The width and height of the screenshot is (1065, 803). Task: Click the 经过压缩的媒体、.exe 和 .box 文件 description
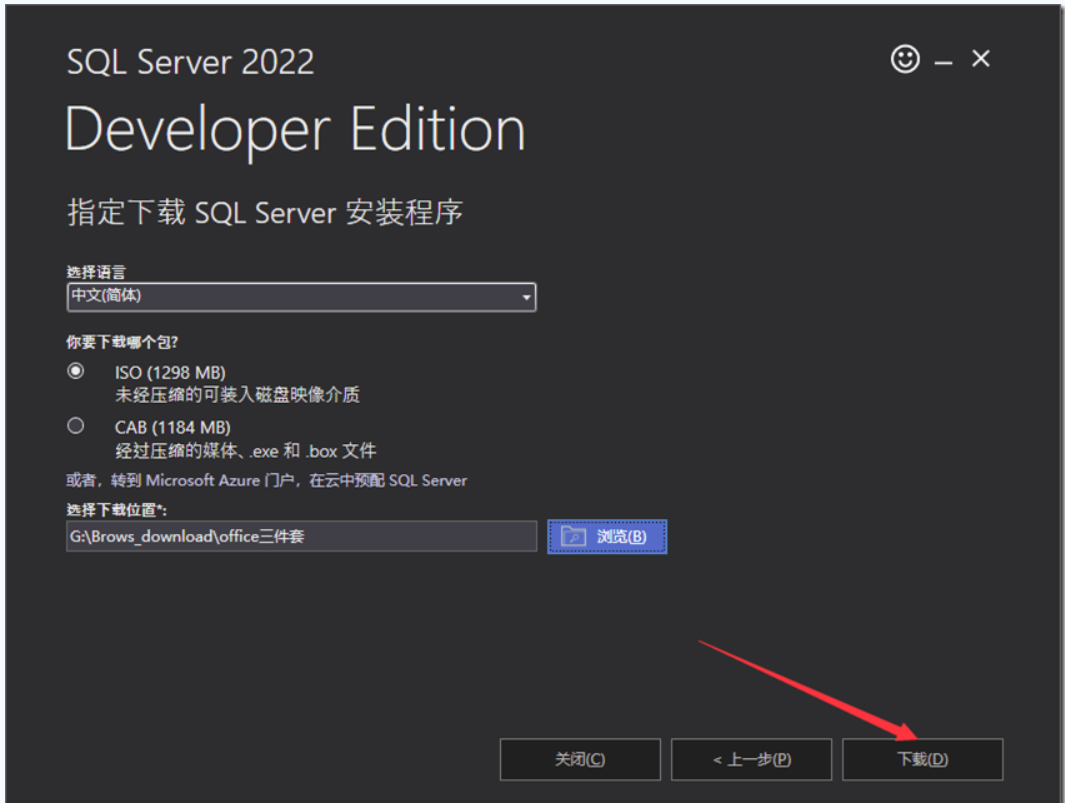[x=245, y=450]
